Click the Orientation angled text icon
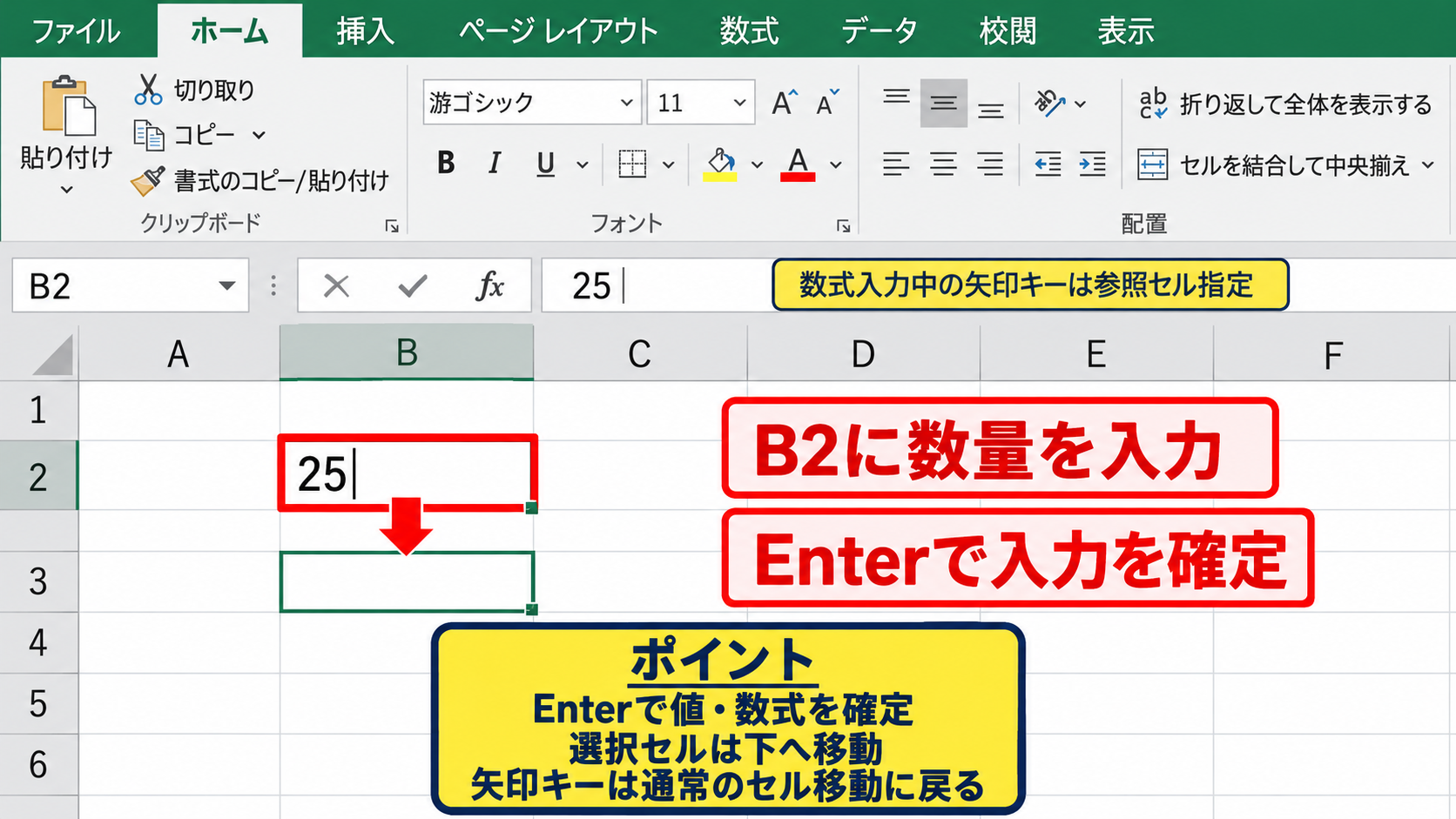1456x819 pixels. [1049, 104]
